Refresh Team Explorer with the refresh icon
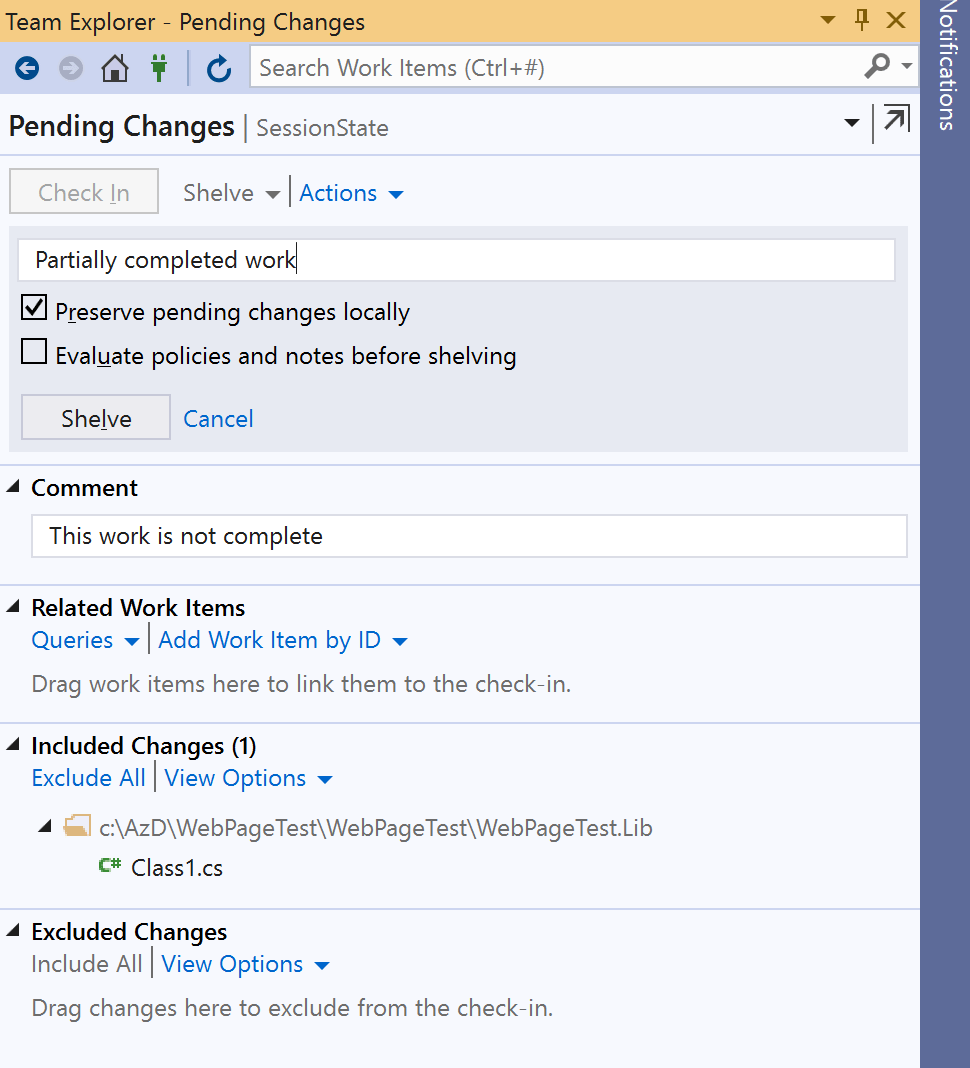Screen dimensions: 970x1068 (x=219, y=68)
